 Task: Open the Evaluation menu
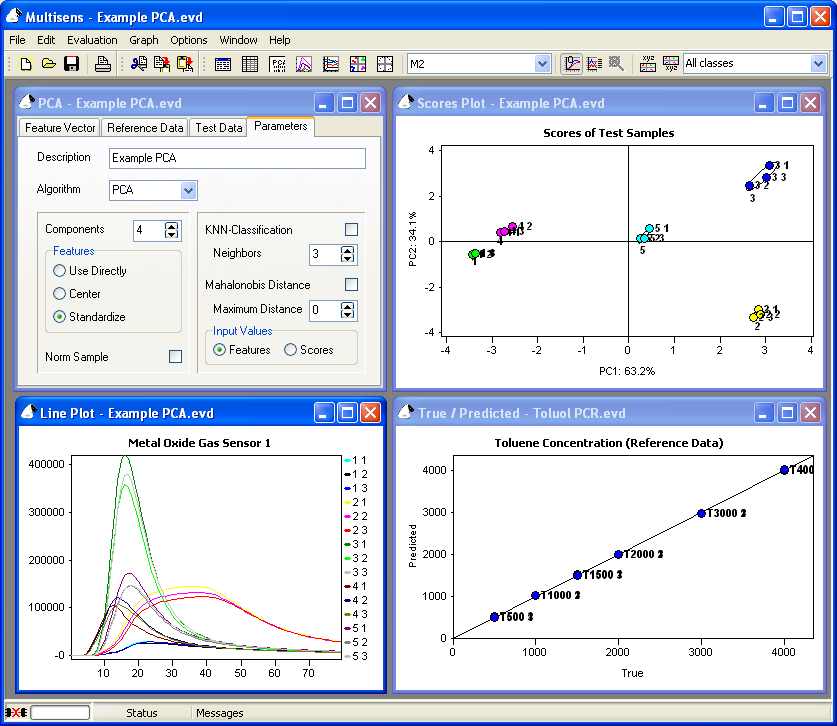tap(92, 40)
